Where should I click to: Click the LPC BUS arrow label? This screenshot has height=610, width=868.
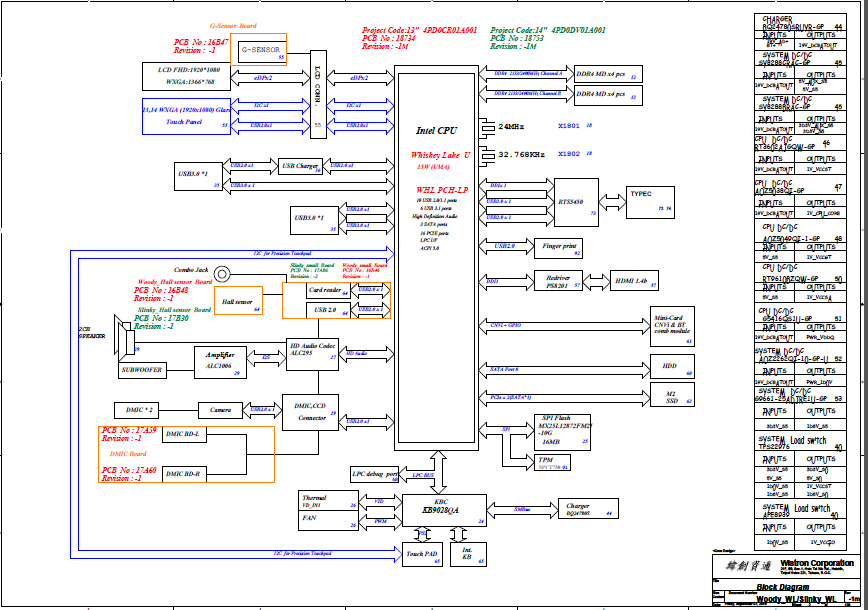(x=423, y=475)
